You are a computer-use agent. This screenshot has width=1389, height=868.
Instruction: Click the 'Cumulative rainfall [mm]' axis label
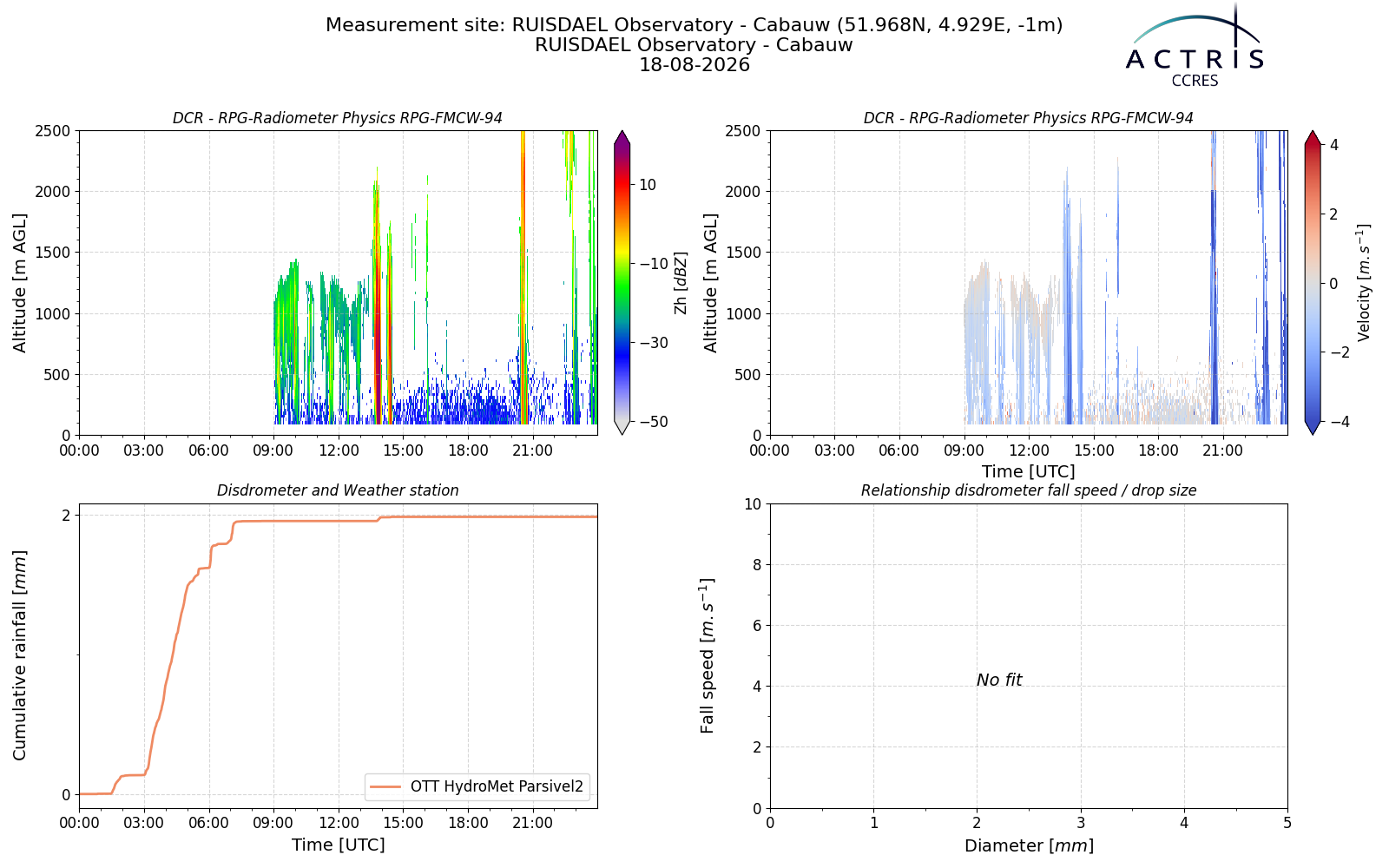(20, 655)
